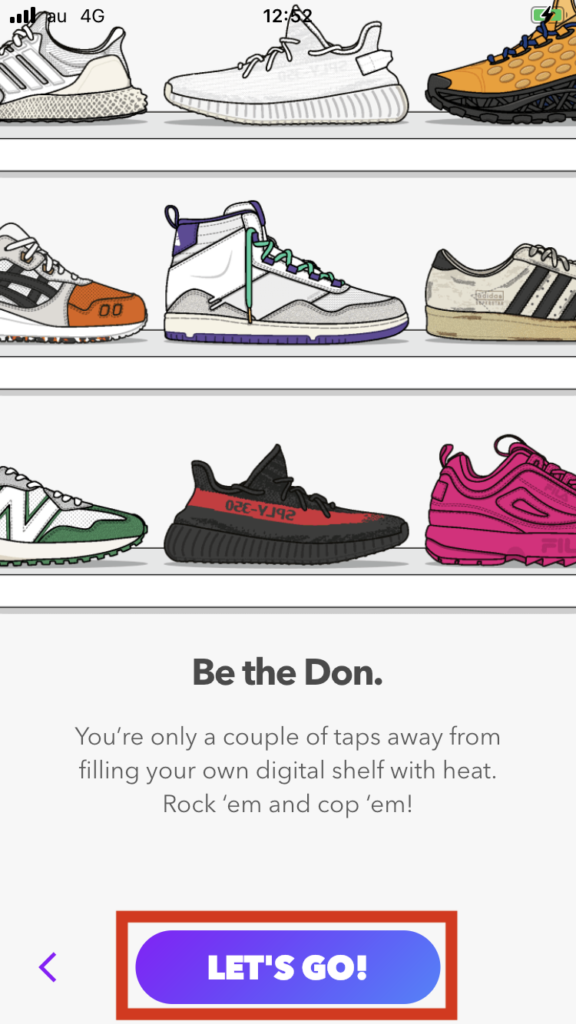Choose the purple-trimmed Reebok high-top sneaker
The width and height of the screenshot is (576, 1024).
286,271
